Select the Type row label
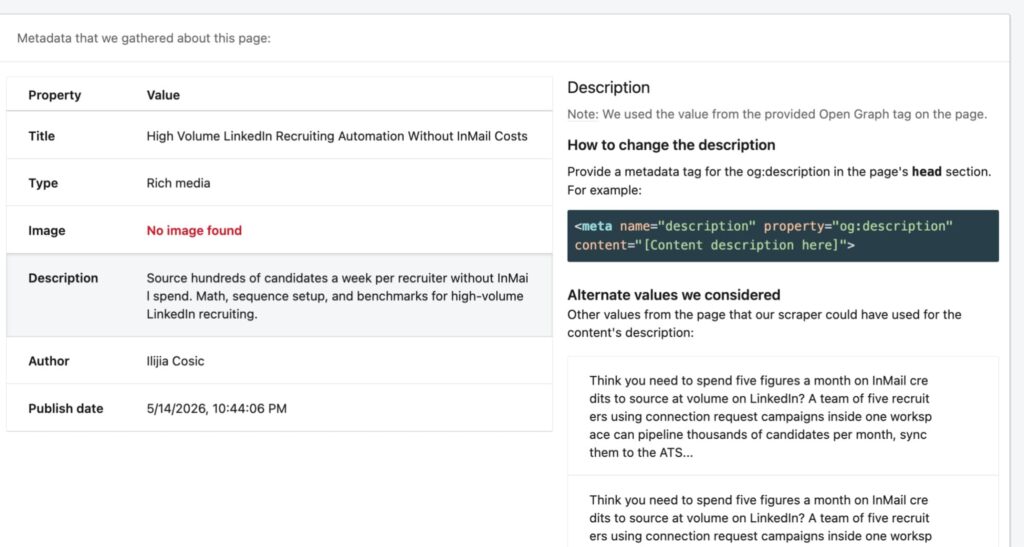 coord(43,183)
